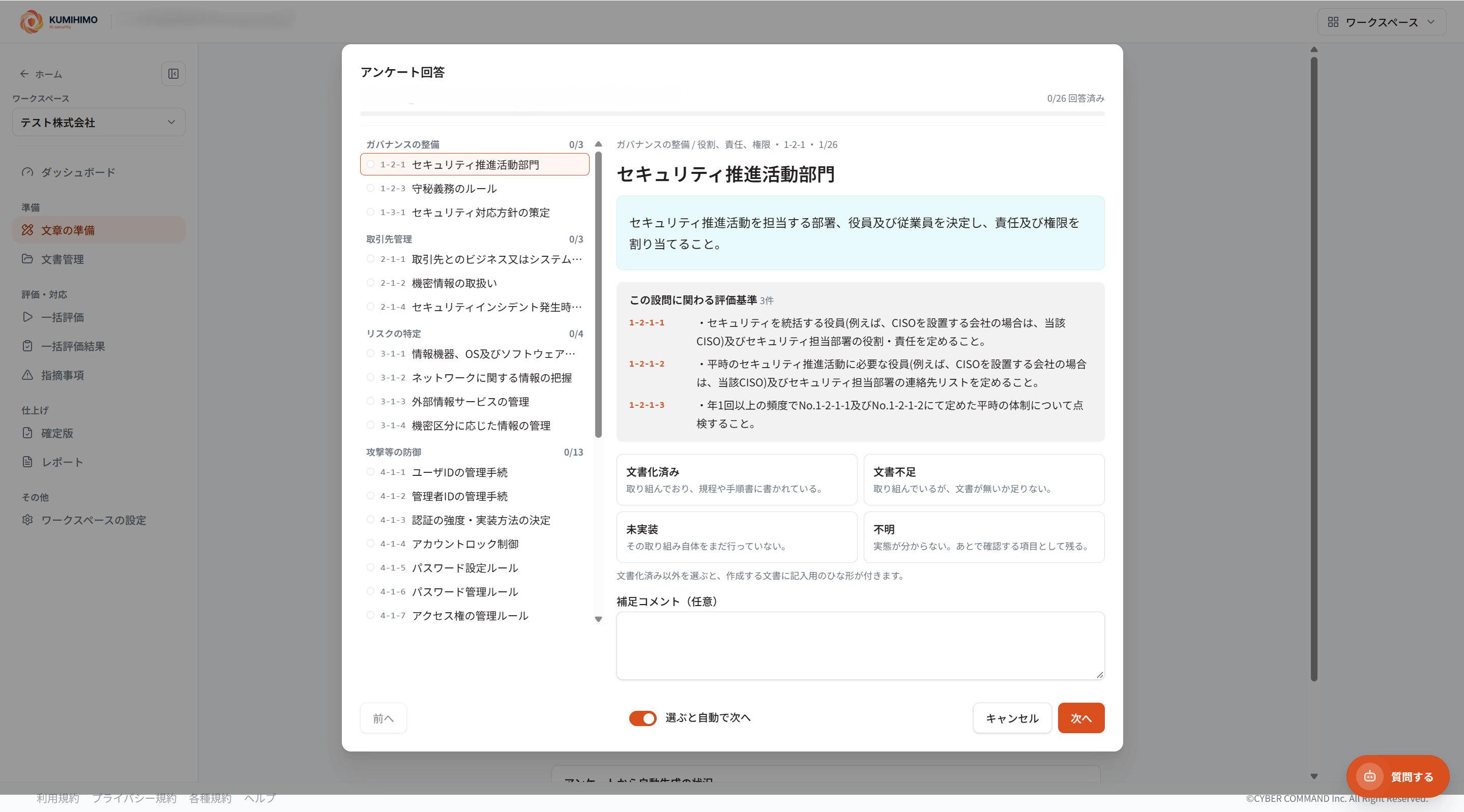The image size is (1464, 812).
Task: Open 質問する chat button
Action: click(x=1397, y=776)
